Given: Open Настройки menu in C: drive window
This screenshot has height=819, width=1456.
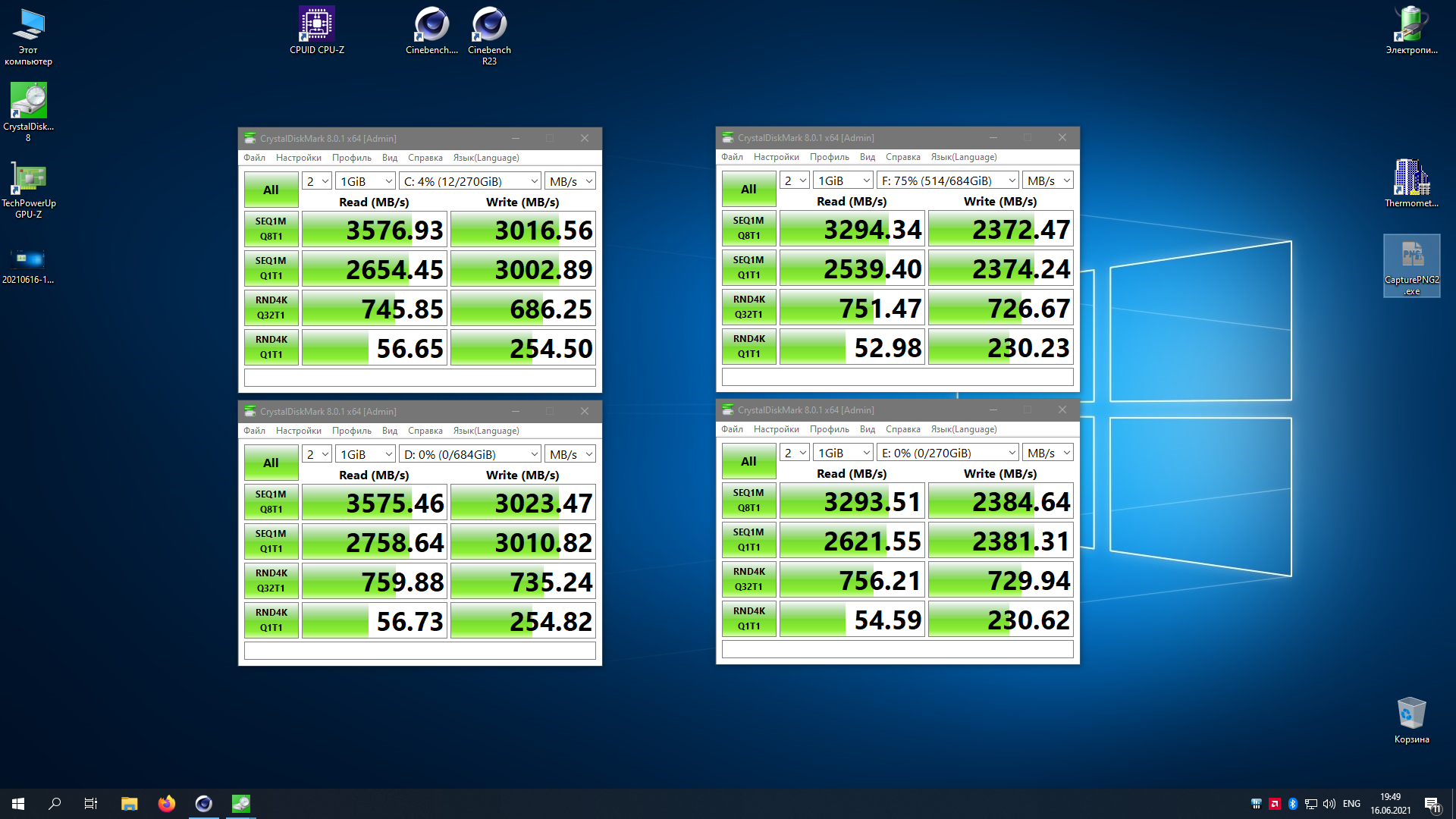Looking at the screenshot, I should click(x=298, y=158).
